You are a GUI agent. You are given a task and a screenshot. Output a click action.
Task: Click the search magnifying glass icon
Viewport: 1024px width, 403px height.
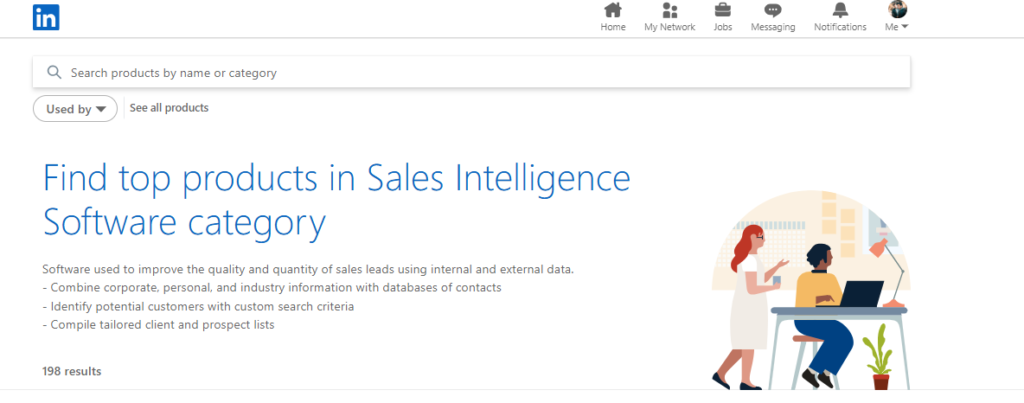pos(54,73)
